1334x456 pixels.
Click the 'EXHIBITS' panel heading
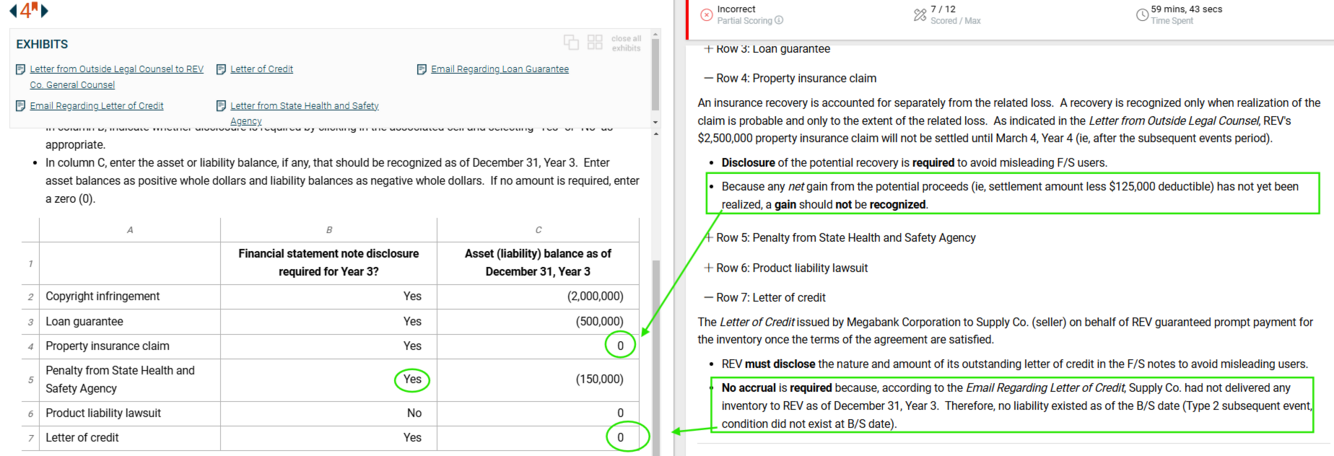[42, 44]
